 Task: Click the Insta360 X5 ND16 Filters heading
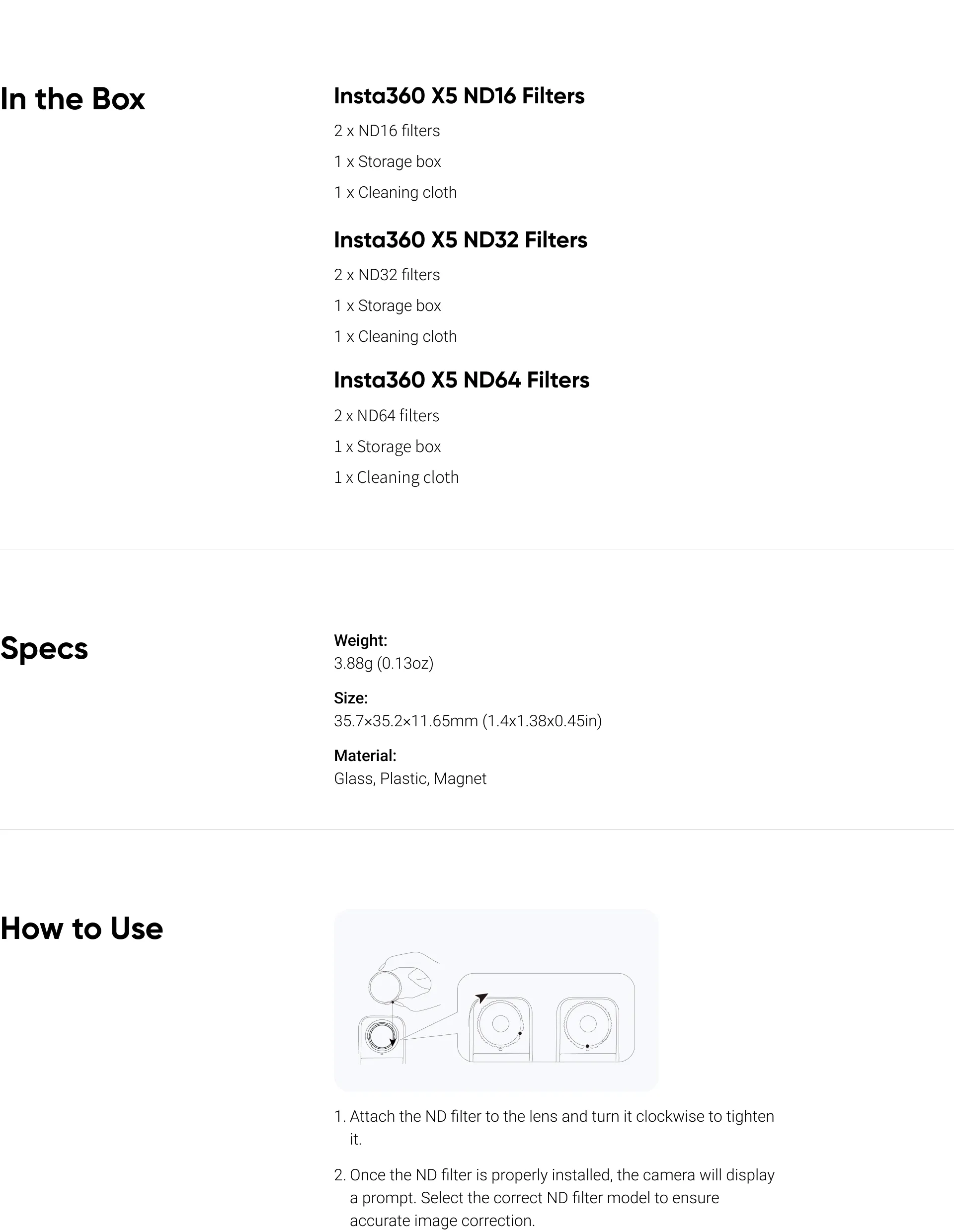coord(459,96)
